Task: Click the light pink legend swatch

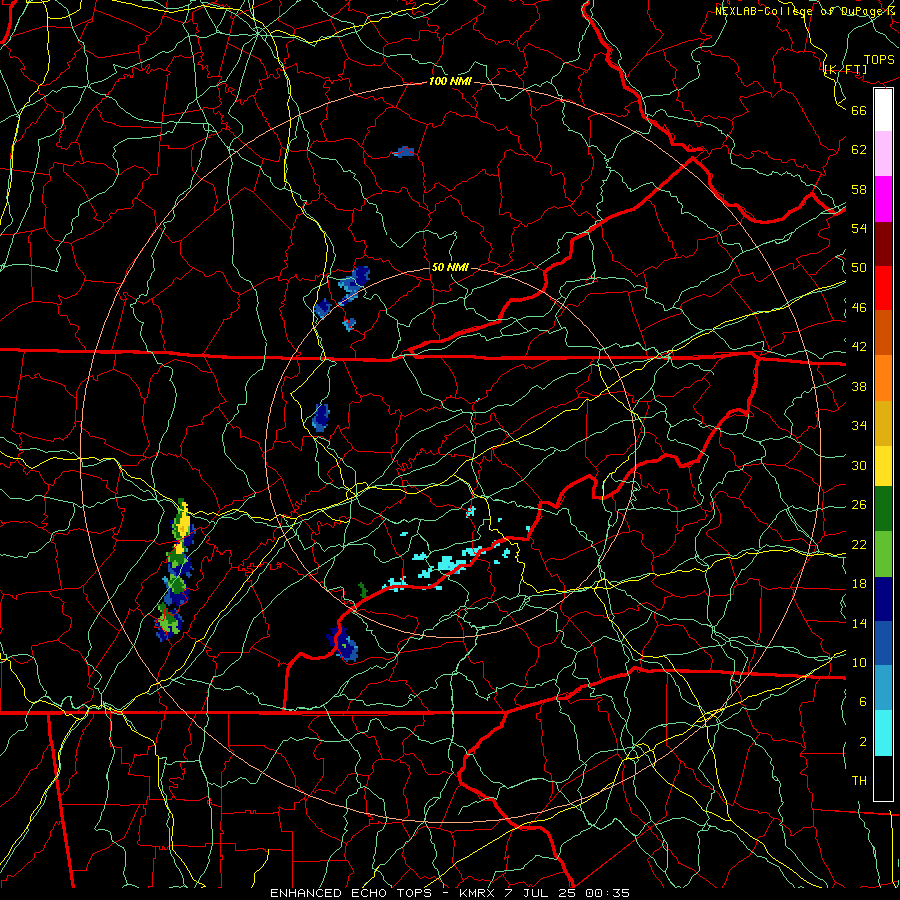Action: pyautogui.click(x=883, y=153)
